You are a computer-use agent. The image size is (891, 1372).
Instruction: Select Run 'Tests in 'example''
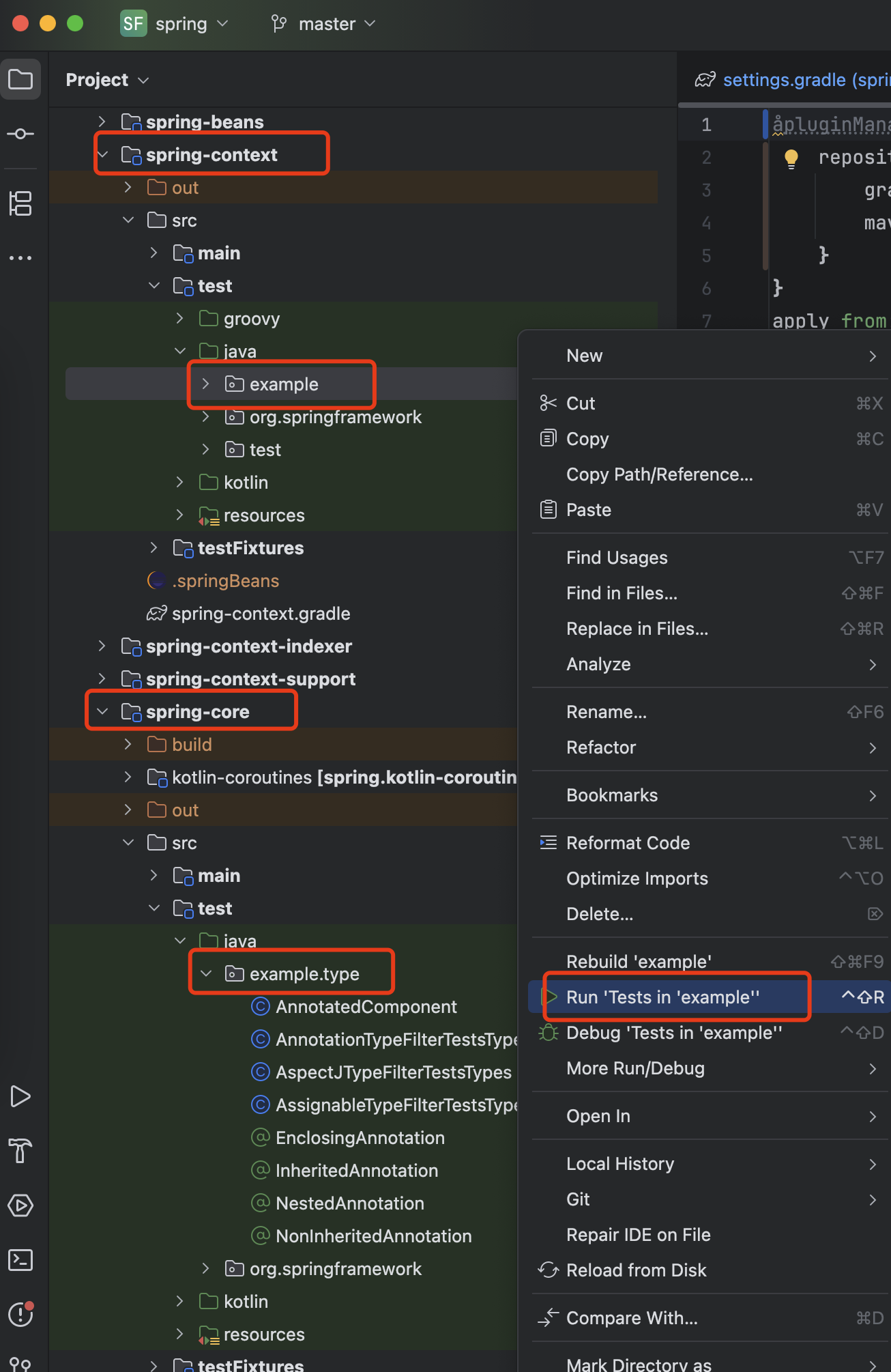point(710,997)
